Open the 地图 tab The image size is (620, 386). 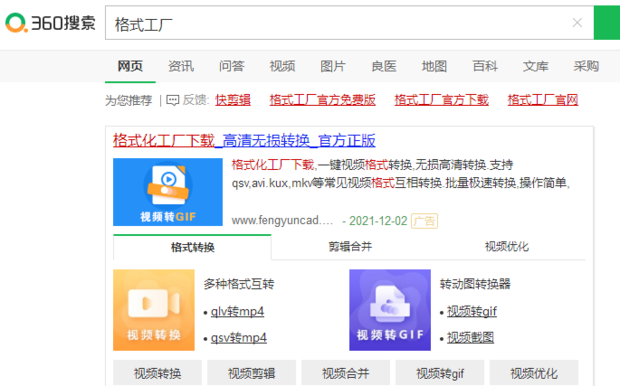[434, 66]
